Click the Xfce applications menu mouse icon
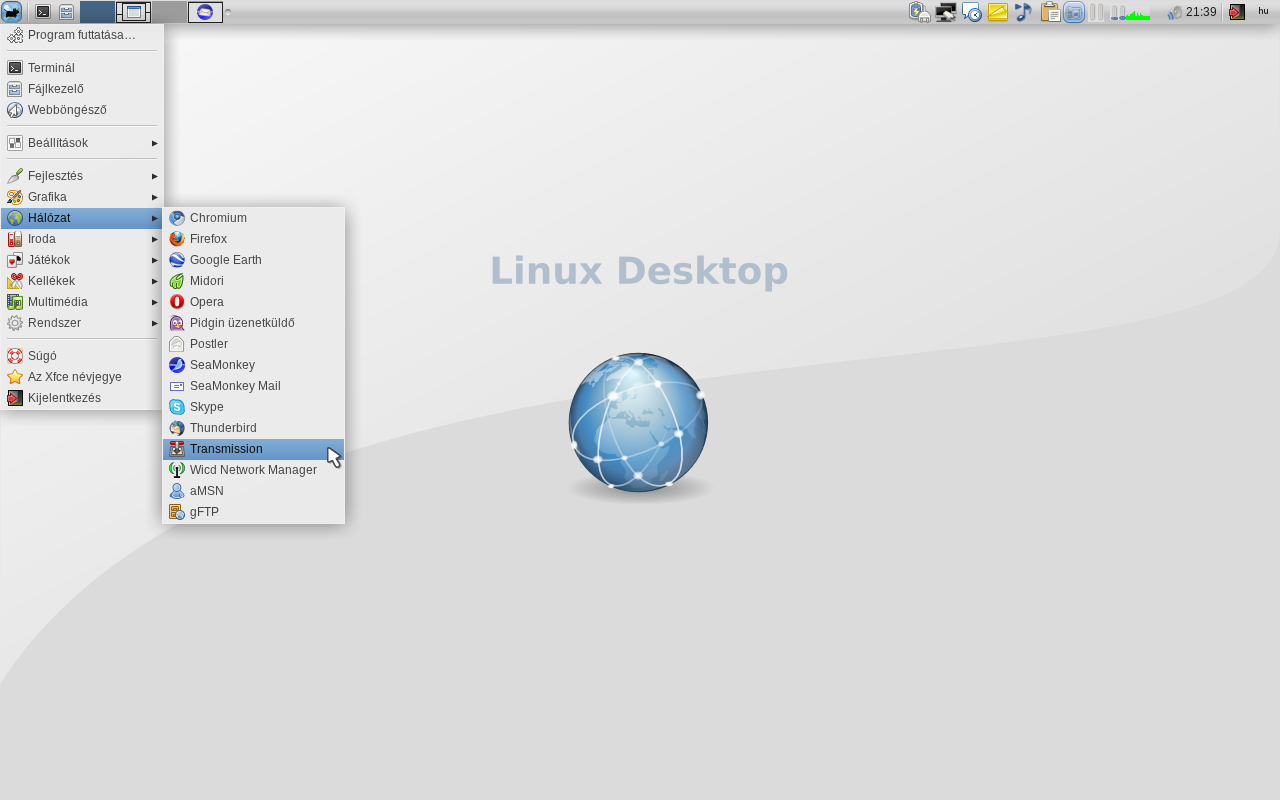1280x800 pixels. 11,12
